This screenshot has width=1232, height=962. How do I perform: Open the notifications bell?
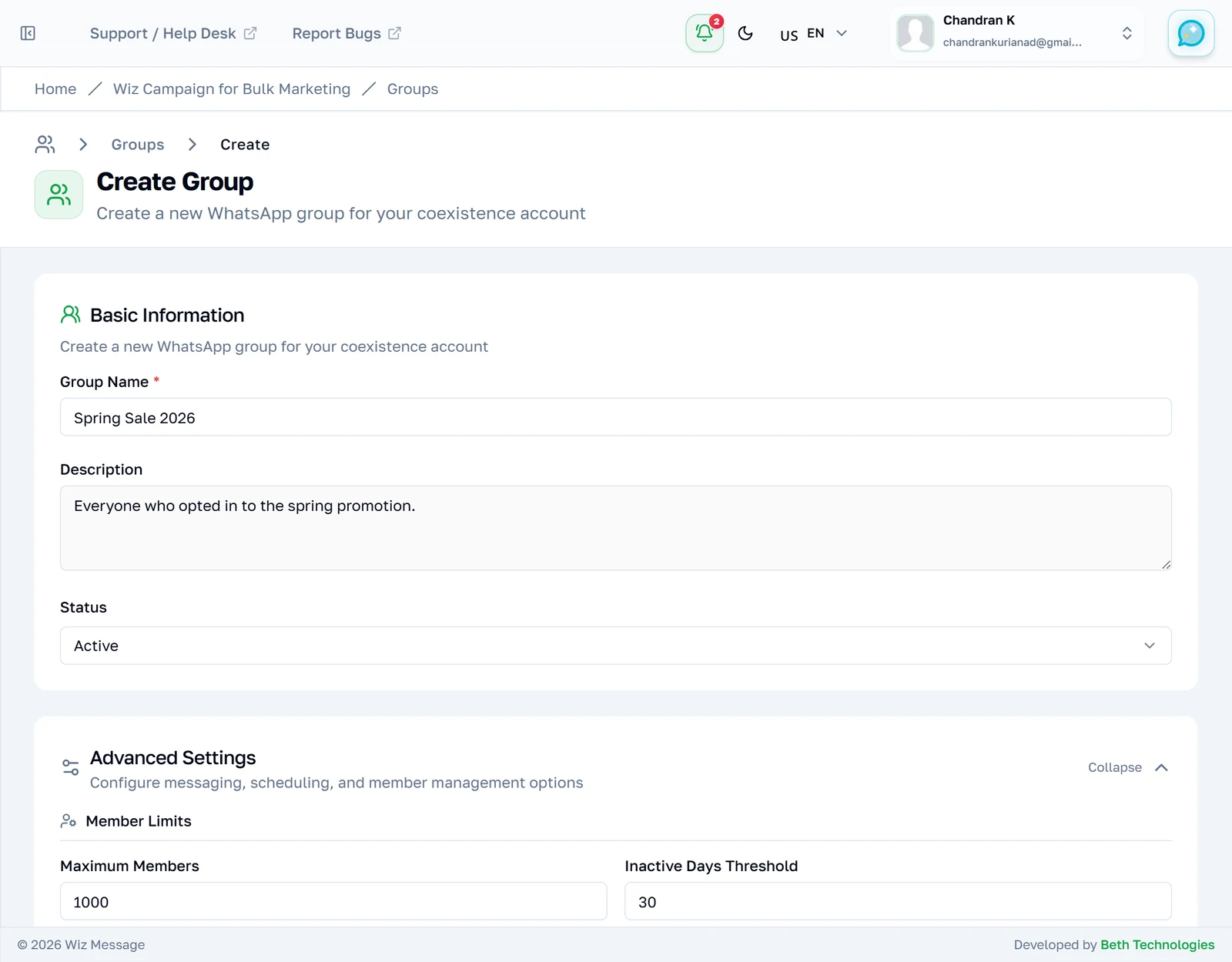point(705,33)
